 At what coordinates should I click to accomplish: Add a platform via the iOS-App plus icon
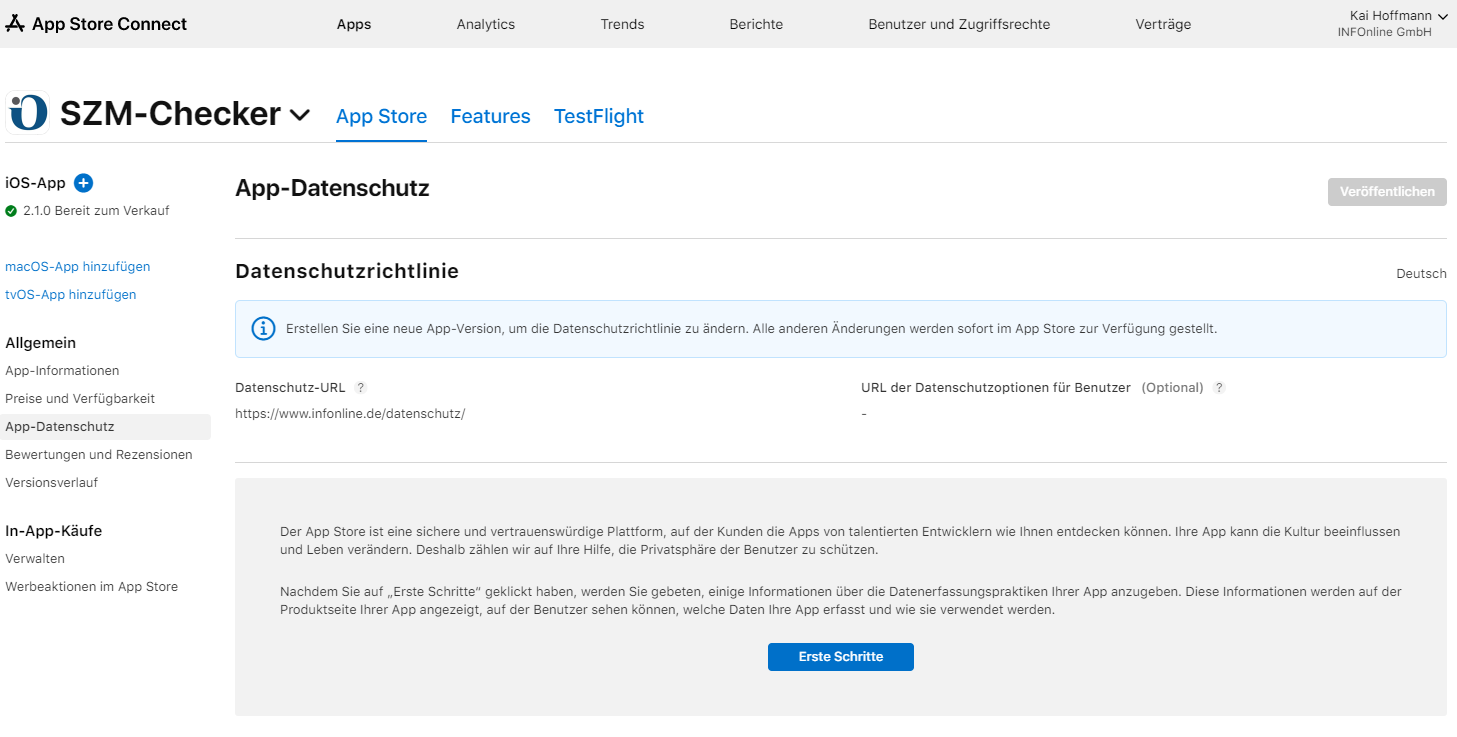[84, 183]
